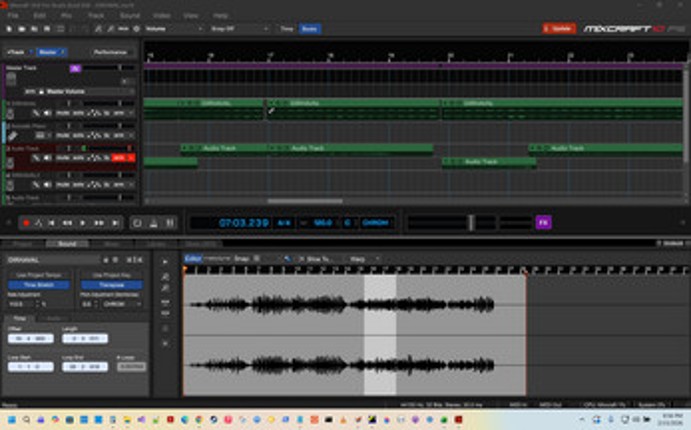Open the +Track add track dropdown
691x430 pixels.
pyautogui.click(x=17, y=51)
